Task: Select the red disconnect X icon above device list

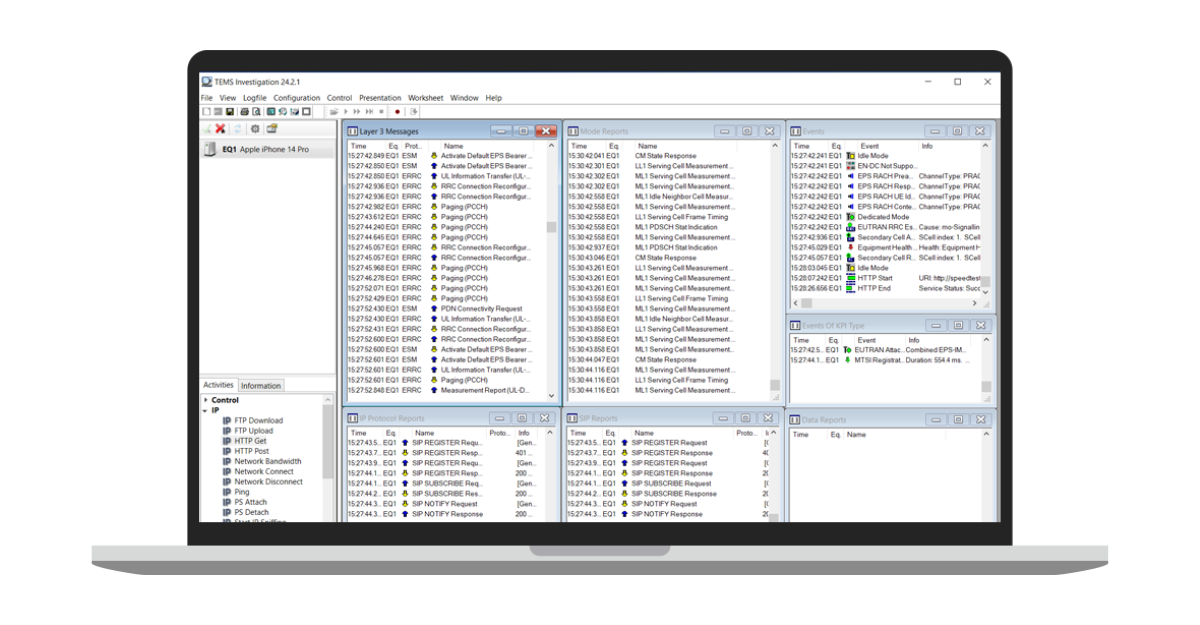Action: 219,129
